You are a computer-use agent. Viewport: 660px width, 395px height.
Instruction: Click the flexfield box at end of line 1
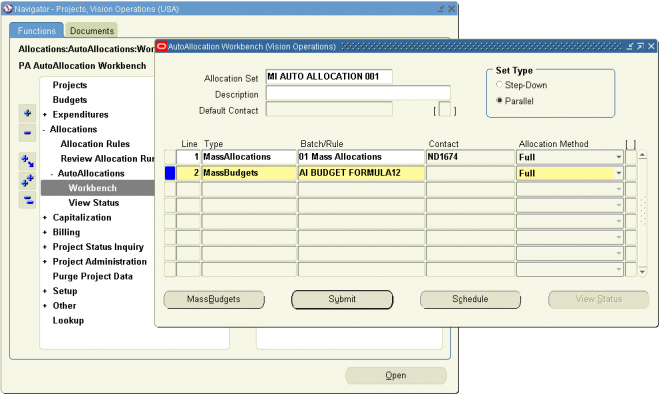[x=631, y=157]
